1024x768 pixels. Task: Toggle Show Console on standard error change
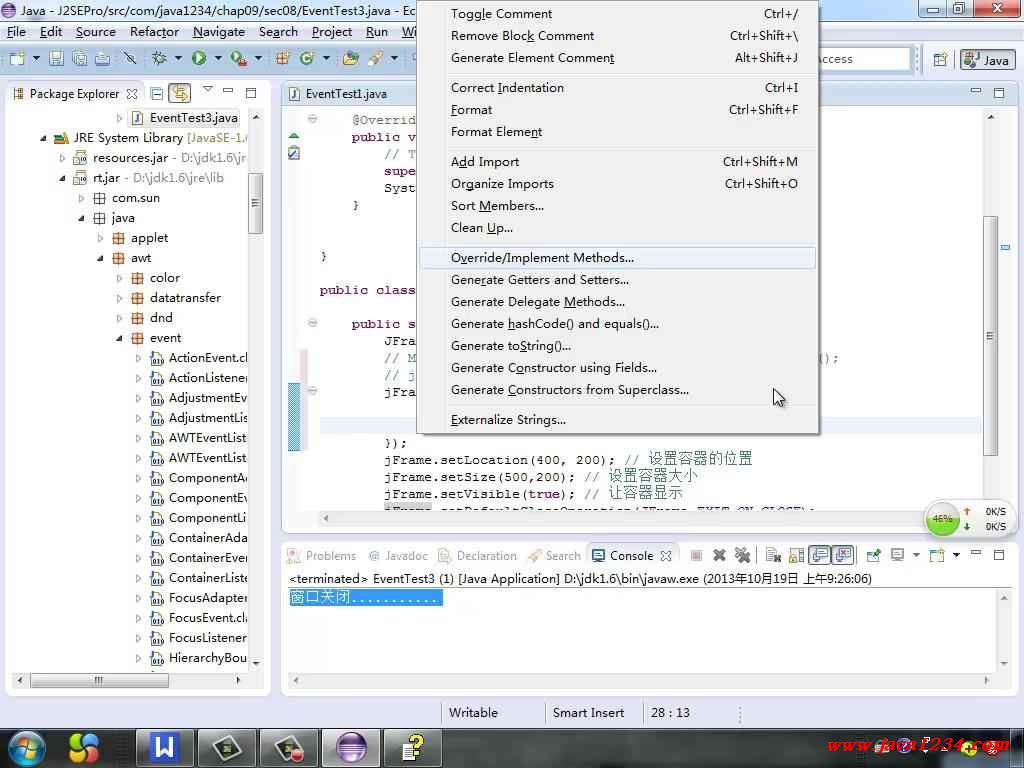pos(843,555)
